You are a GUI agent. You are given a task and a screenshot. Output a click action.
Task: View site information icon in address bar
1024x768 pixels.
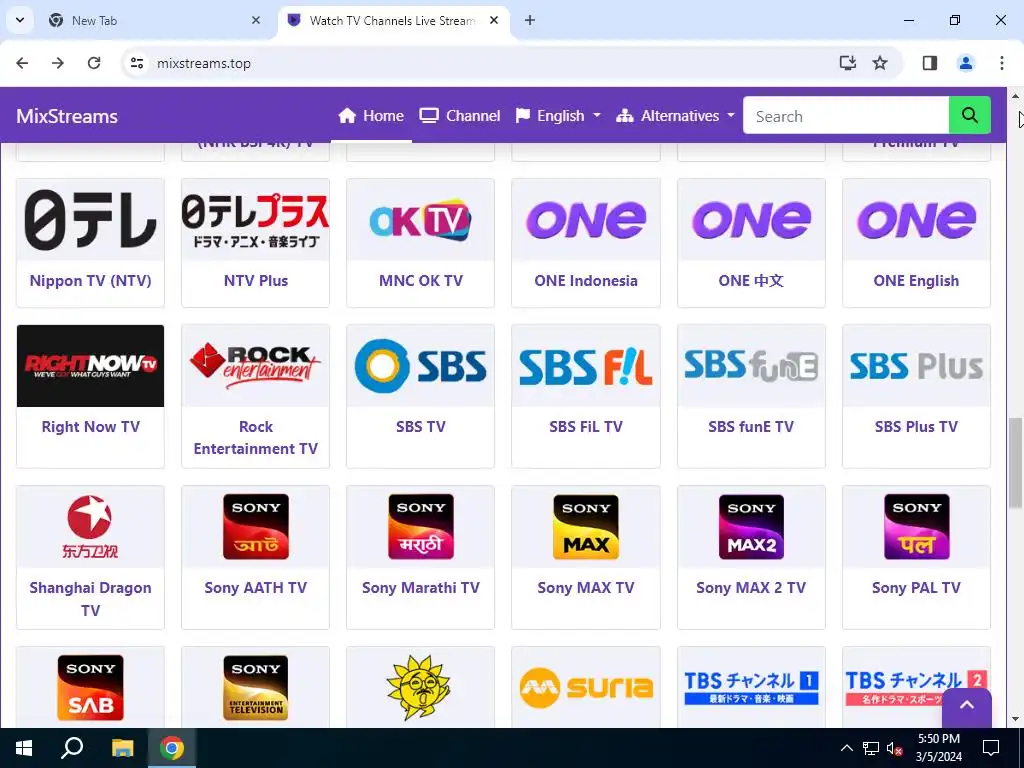(136, 63)
